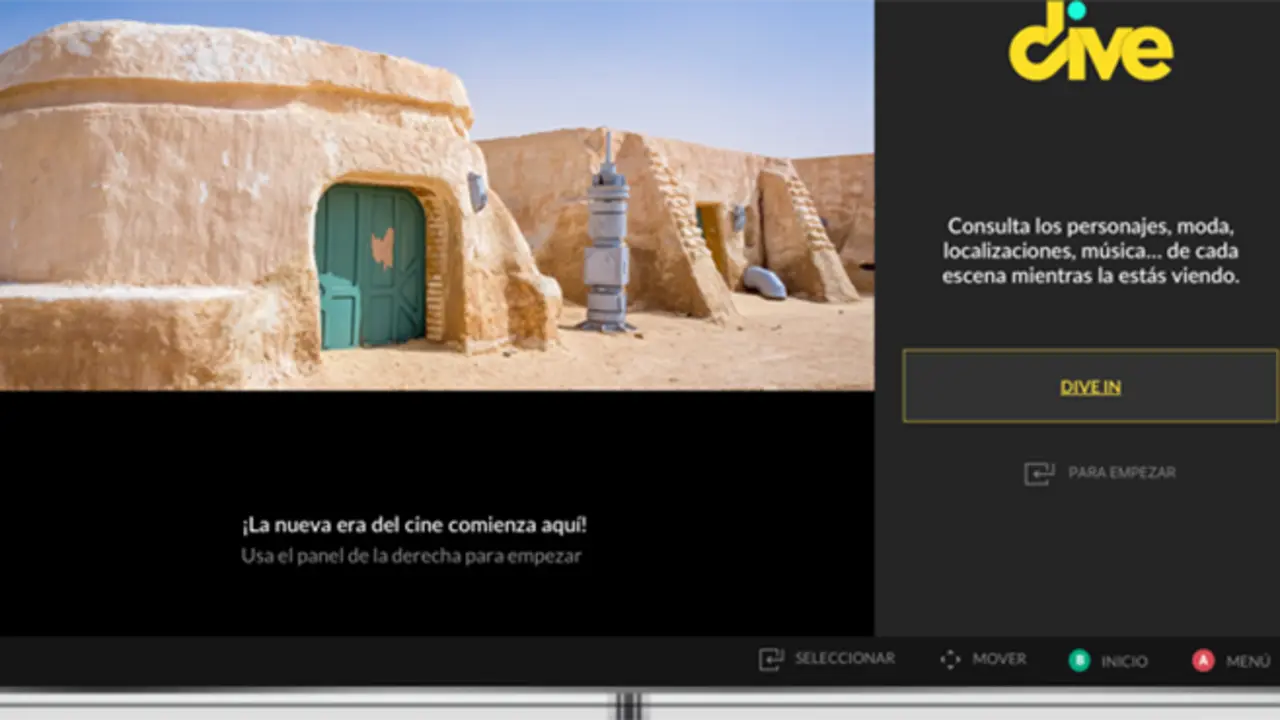This screenshot has width=1280, height=720.
Task: Click the SELECCIONAR enter-key icon
Action: [771, 659]
